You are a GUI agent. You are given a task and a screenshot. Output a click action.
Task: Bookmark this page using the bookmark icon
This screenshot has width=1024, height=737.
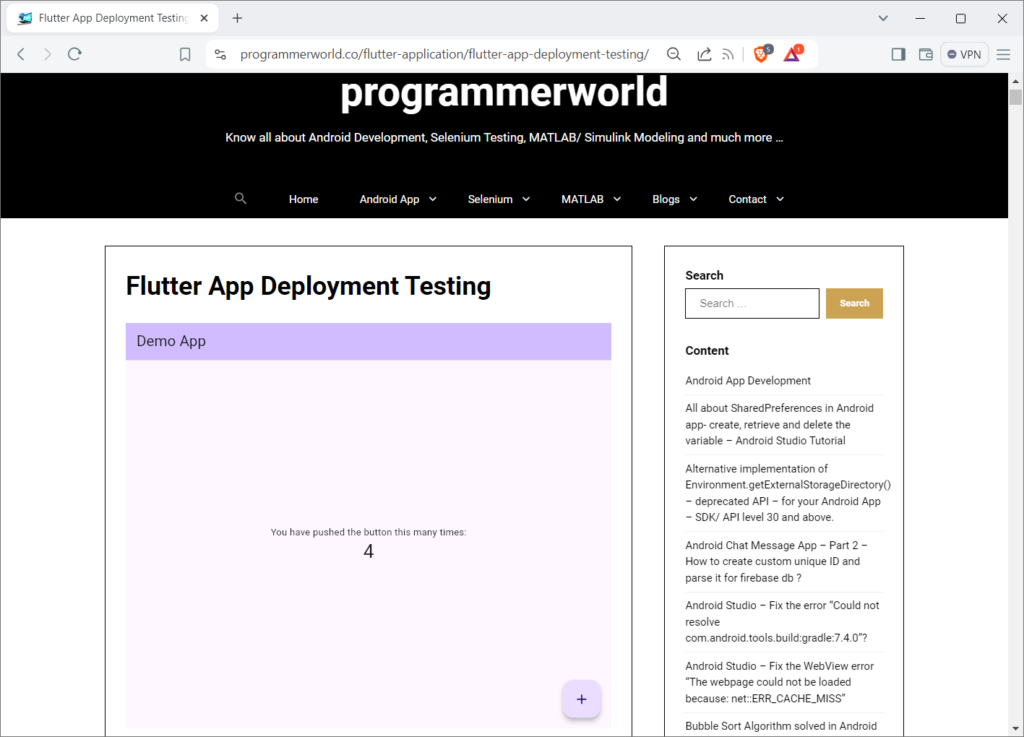tap(185, 54)
